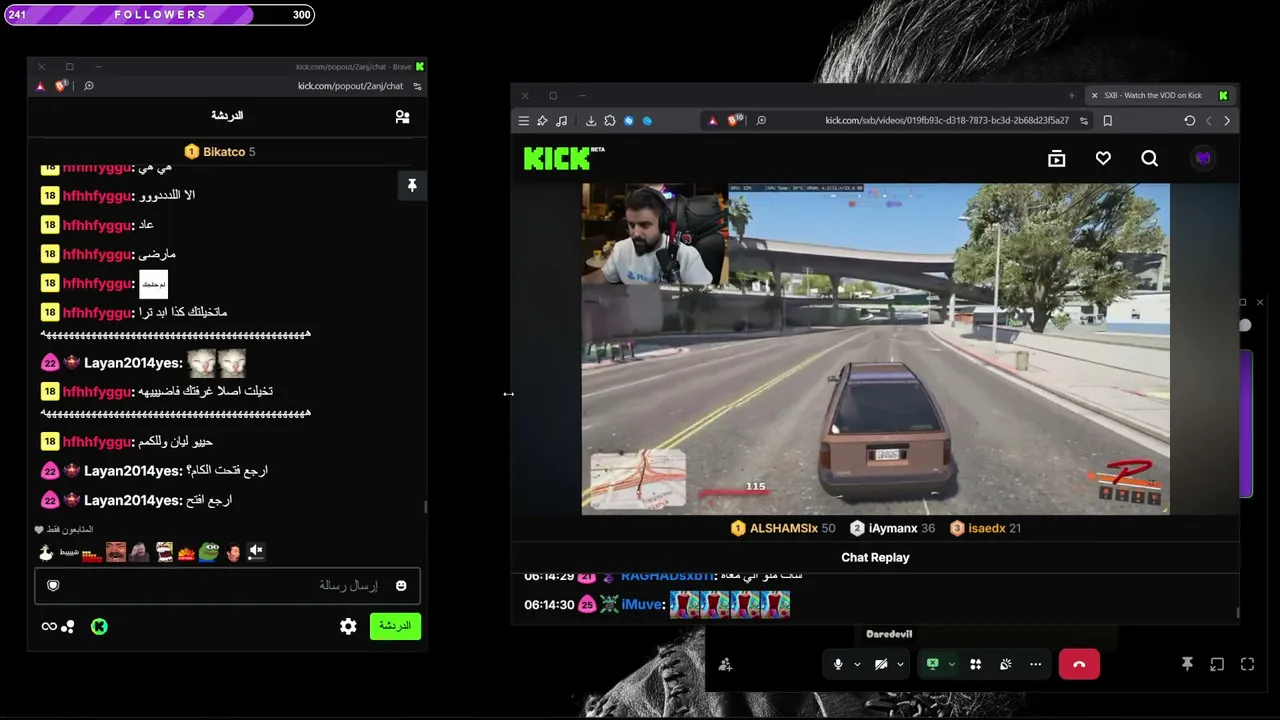Click Brave Shields icon in VOD browser address bar

pyautogui.click(x=735, y=121)
